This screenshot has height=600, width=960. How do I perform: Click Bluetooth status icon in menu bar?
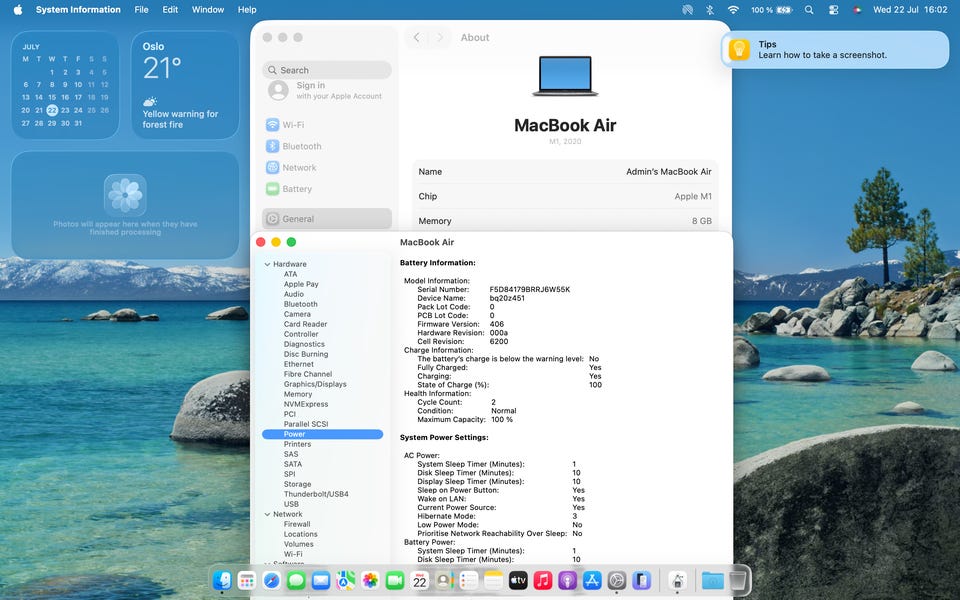[x=710, y=10]
